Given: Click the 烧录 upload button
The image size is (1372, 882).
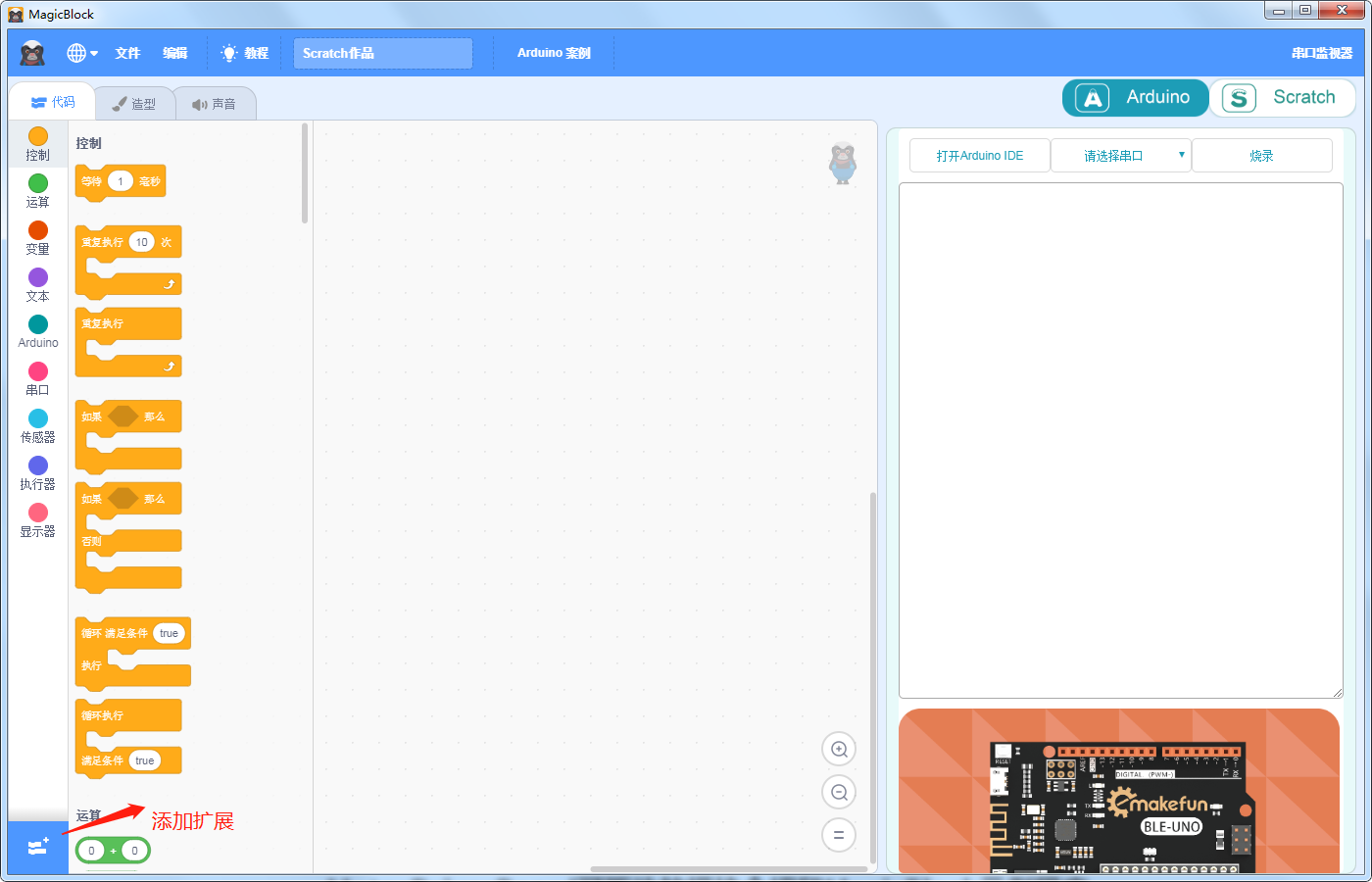Looking at the screenshot, I should click(x=1262, y=156).
